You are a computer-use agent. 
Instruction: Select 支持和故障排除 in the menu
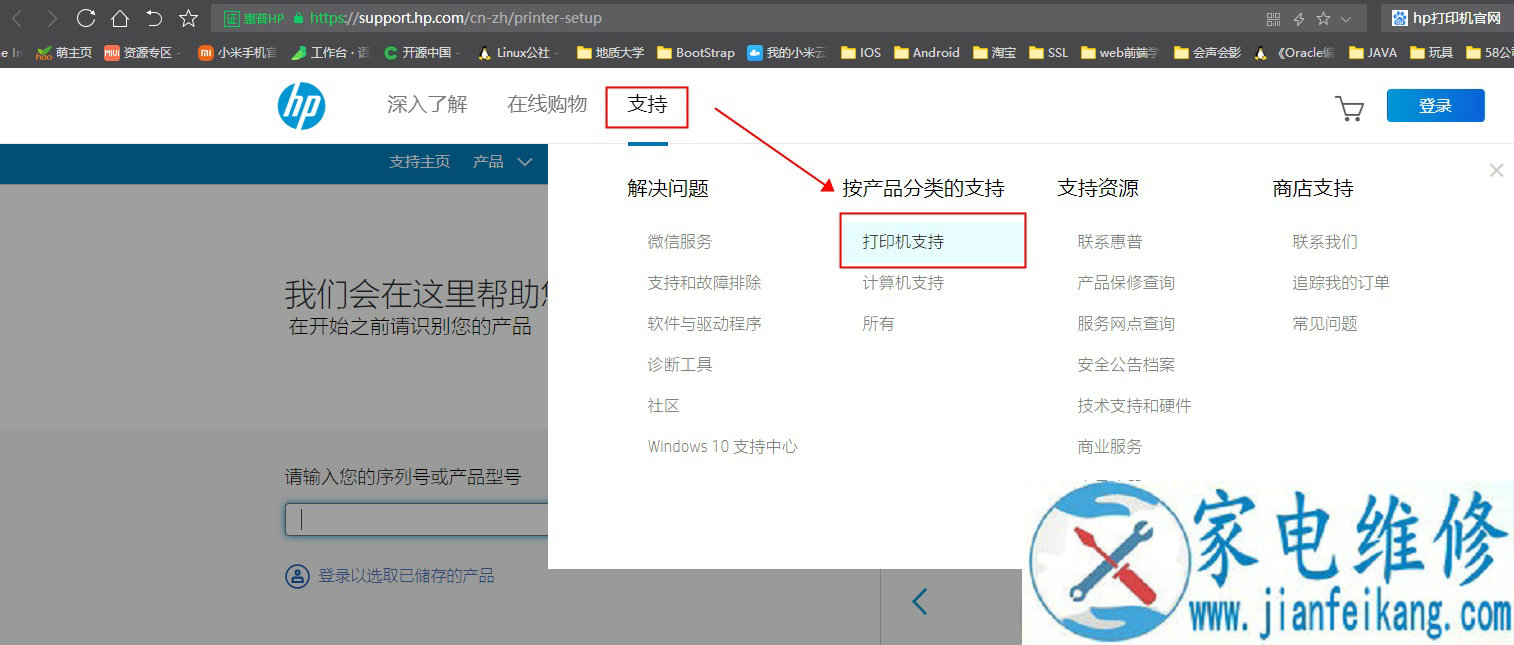coord(704,283)
